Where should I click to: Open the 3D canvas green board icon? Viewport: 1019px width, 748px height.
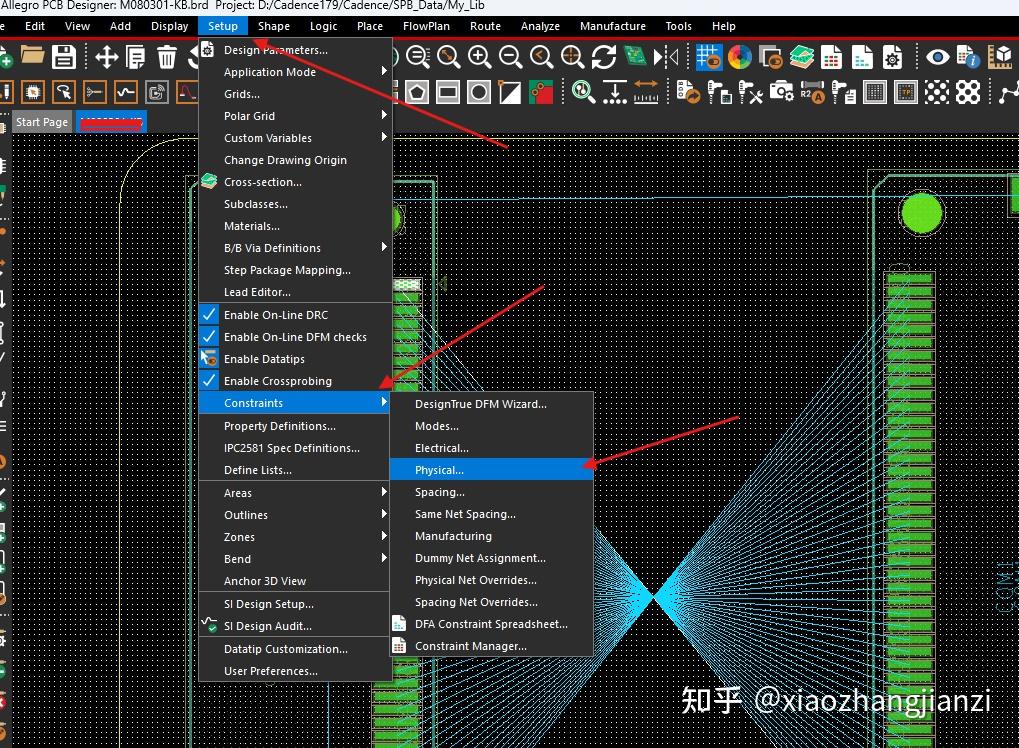(634, 57)
